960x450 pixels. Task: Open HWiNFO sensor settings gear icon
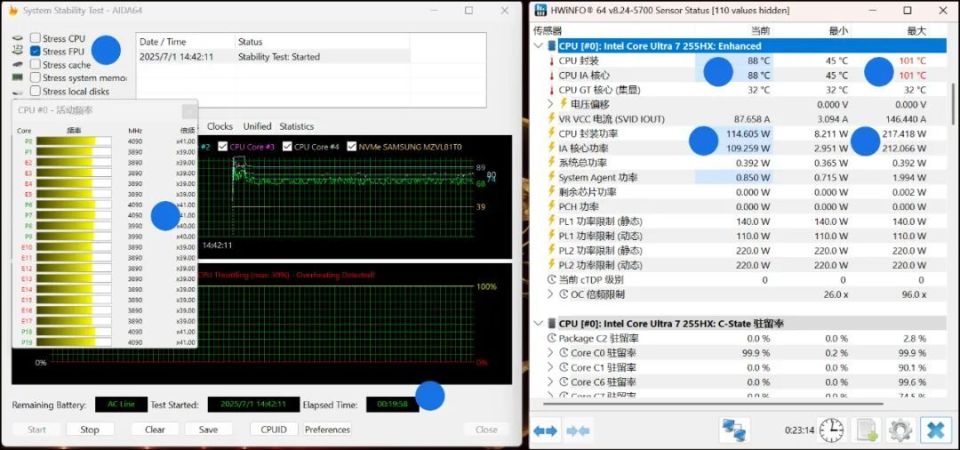pyautogui.click(x=900, y=430)
